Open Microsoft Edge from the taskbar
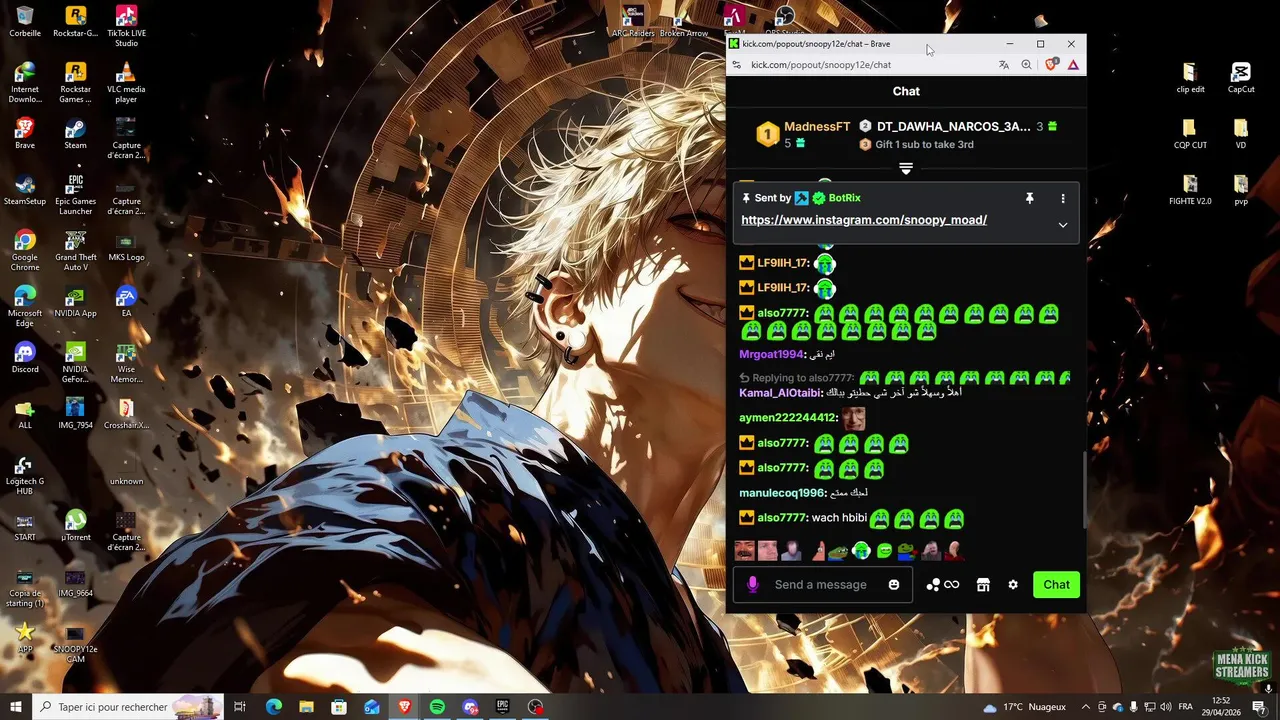The height and width of the screenshot is (720, 1280). [273, 707]
